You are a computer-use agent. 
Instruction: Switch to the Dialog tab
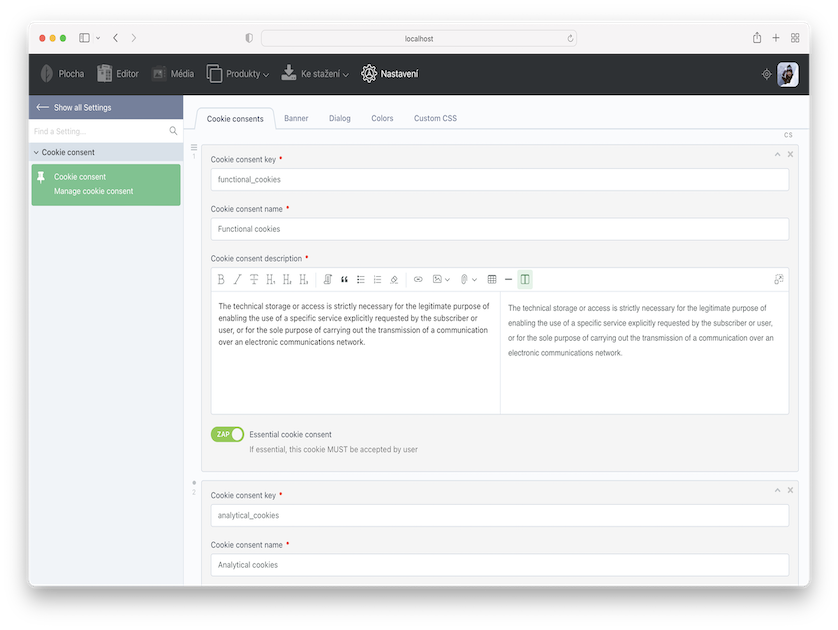coord(340,118)
